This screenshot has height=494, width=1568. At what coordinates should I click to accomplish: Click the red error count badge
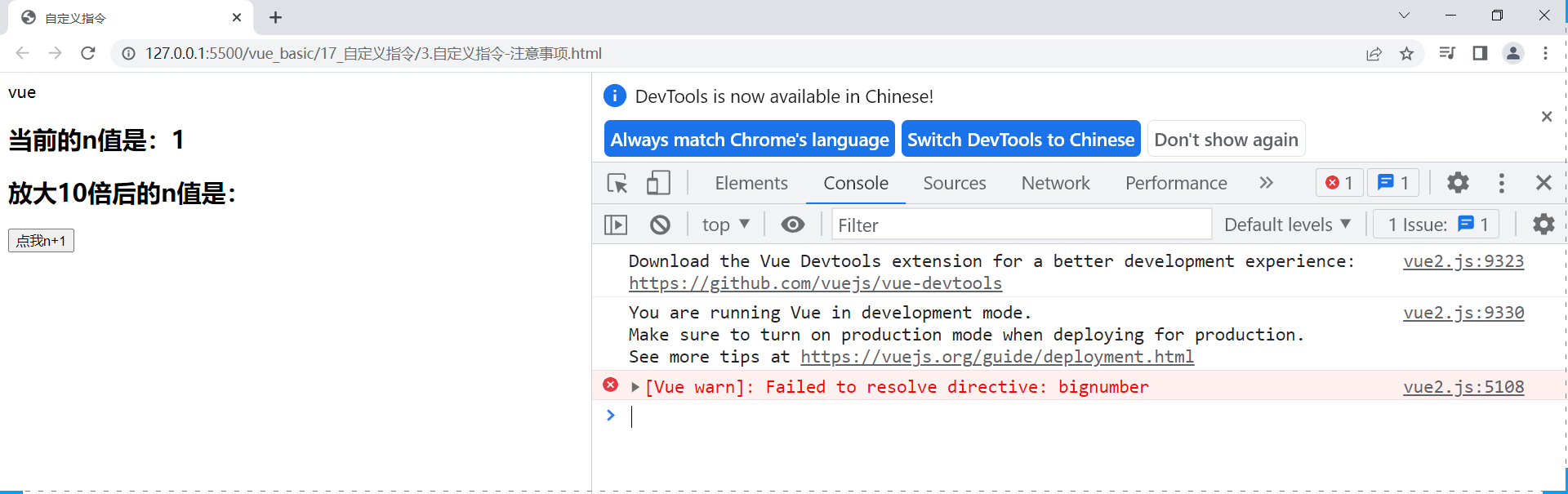[x=1339, y=183]
